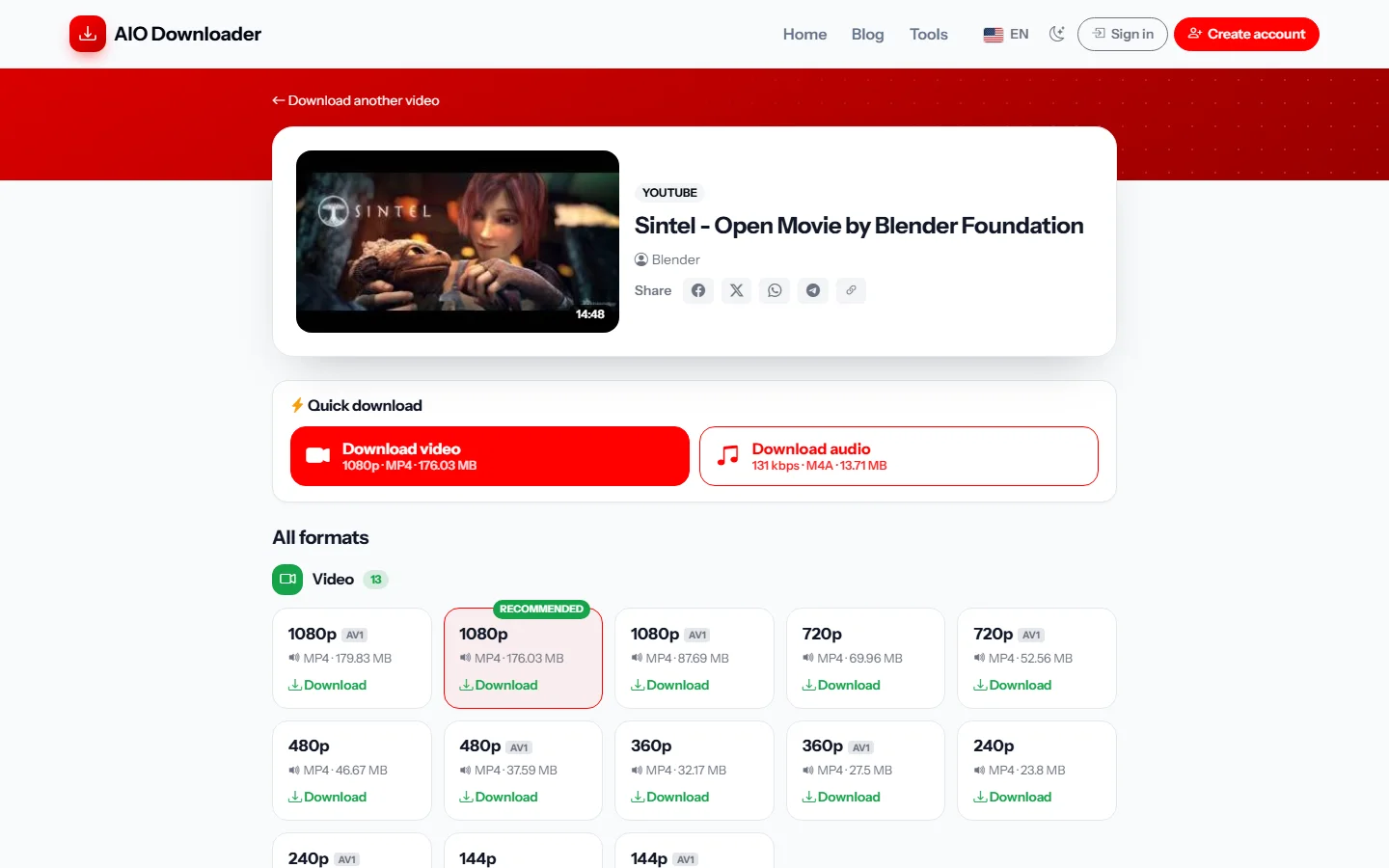The width and height of the screenshot is (1389, 868).
Task: Open the Blog page
Action: pyautogui.click(x=867, y=34)
